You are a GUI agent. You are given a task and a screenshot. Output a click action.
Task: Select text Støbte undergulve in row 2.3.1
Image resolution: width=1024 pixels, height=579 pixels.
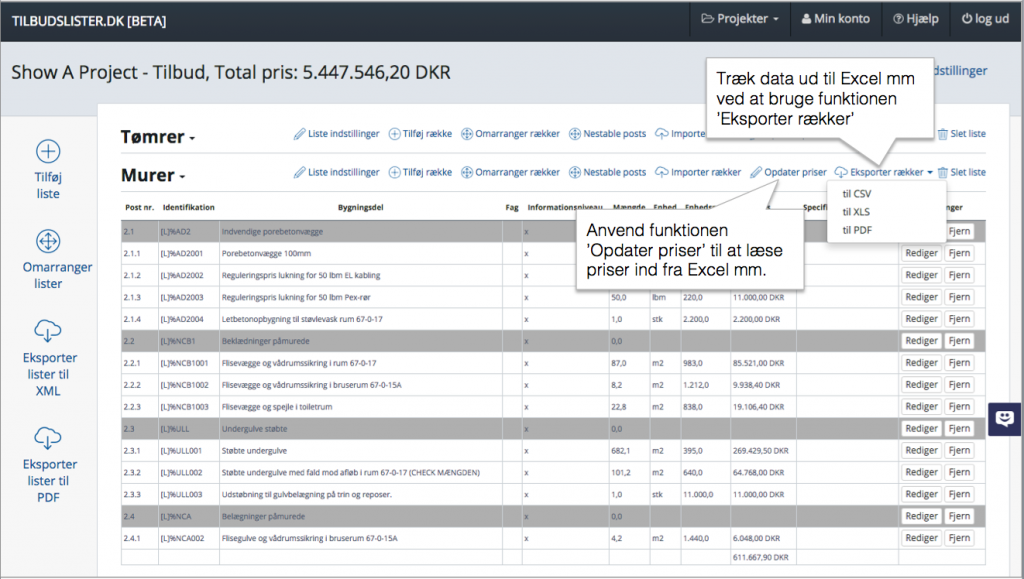click(254, 451)
